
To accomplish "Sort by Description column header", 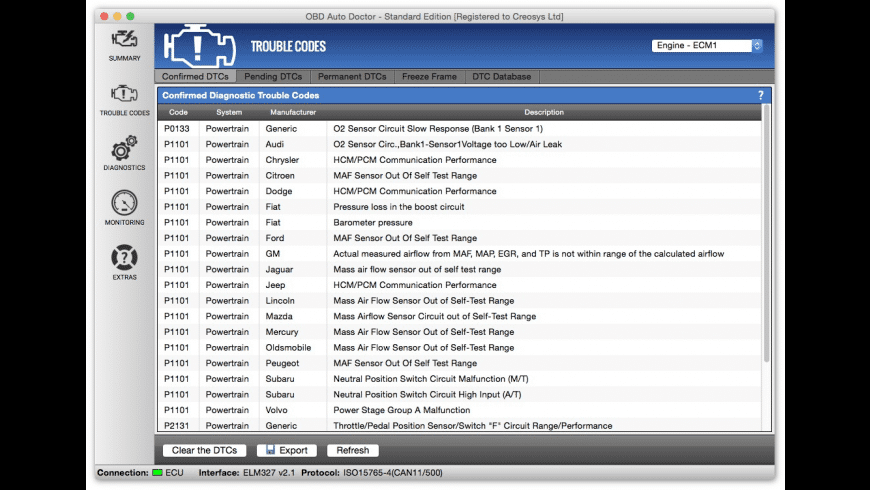I will tap(544, 112).
